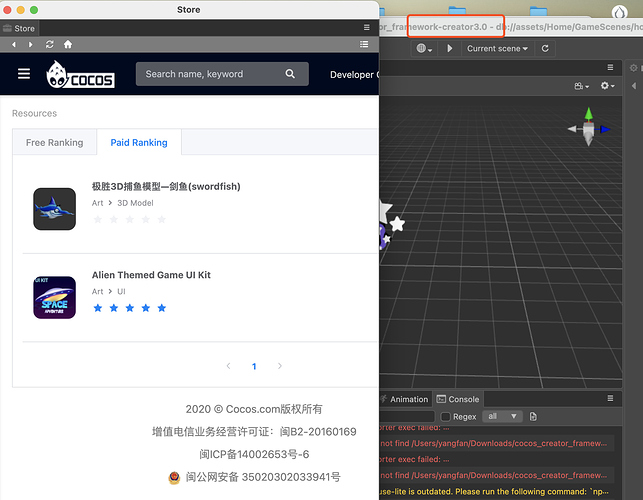643x500 pixels.
Task: Click the search magnifier icon
Action: (x=290, y=74)
